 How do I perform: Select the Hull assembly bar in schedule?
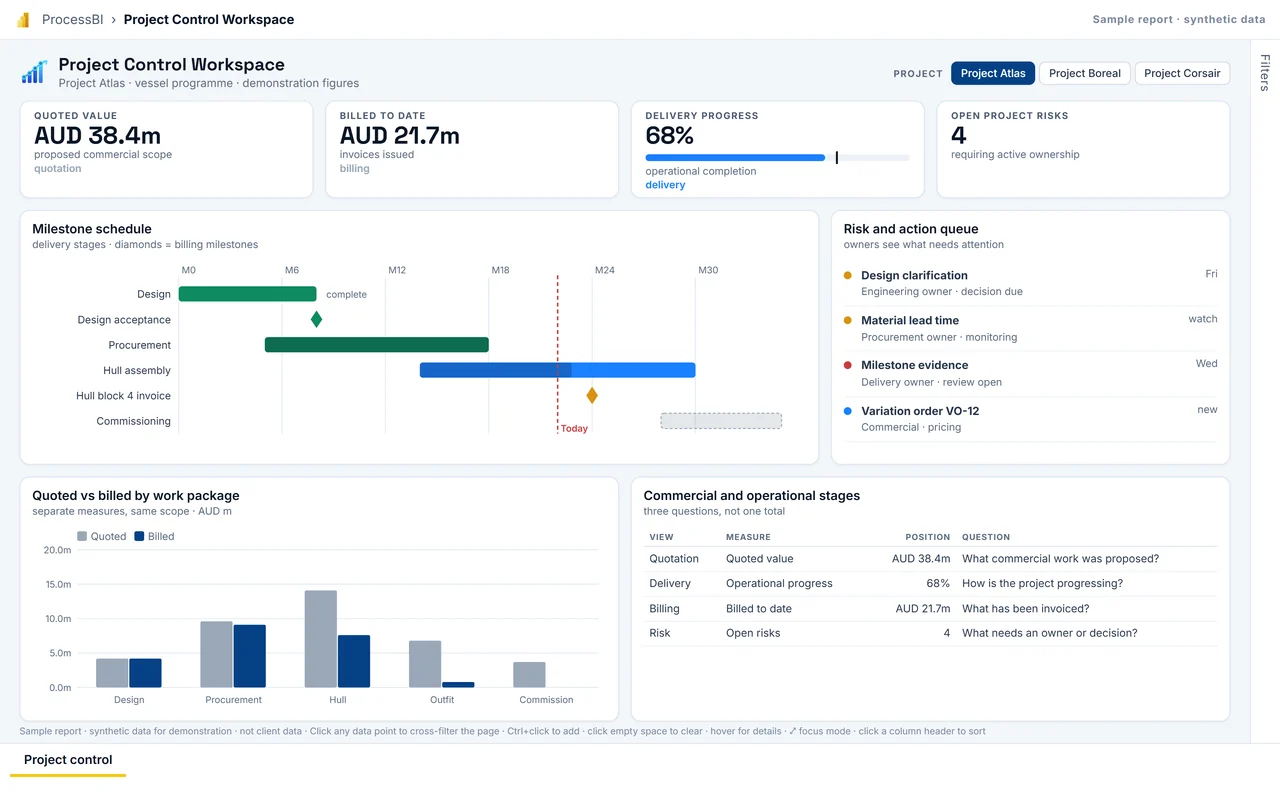coord(557,370)
